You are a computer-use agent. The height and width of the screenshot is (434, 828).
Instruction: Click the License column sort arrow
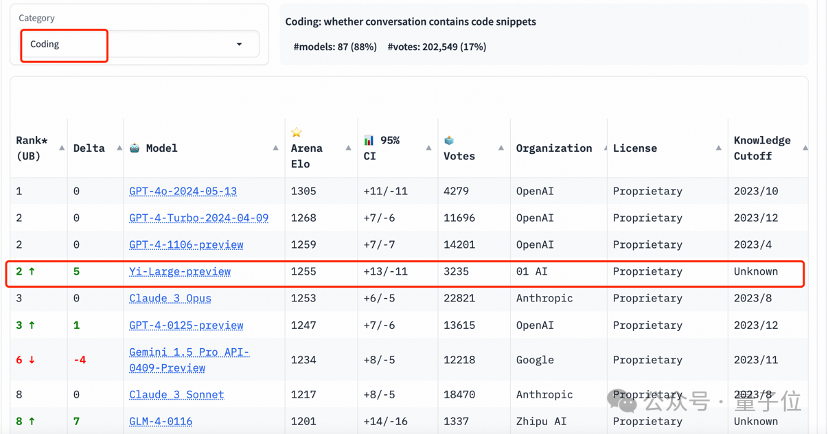coord(719,148)
